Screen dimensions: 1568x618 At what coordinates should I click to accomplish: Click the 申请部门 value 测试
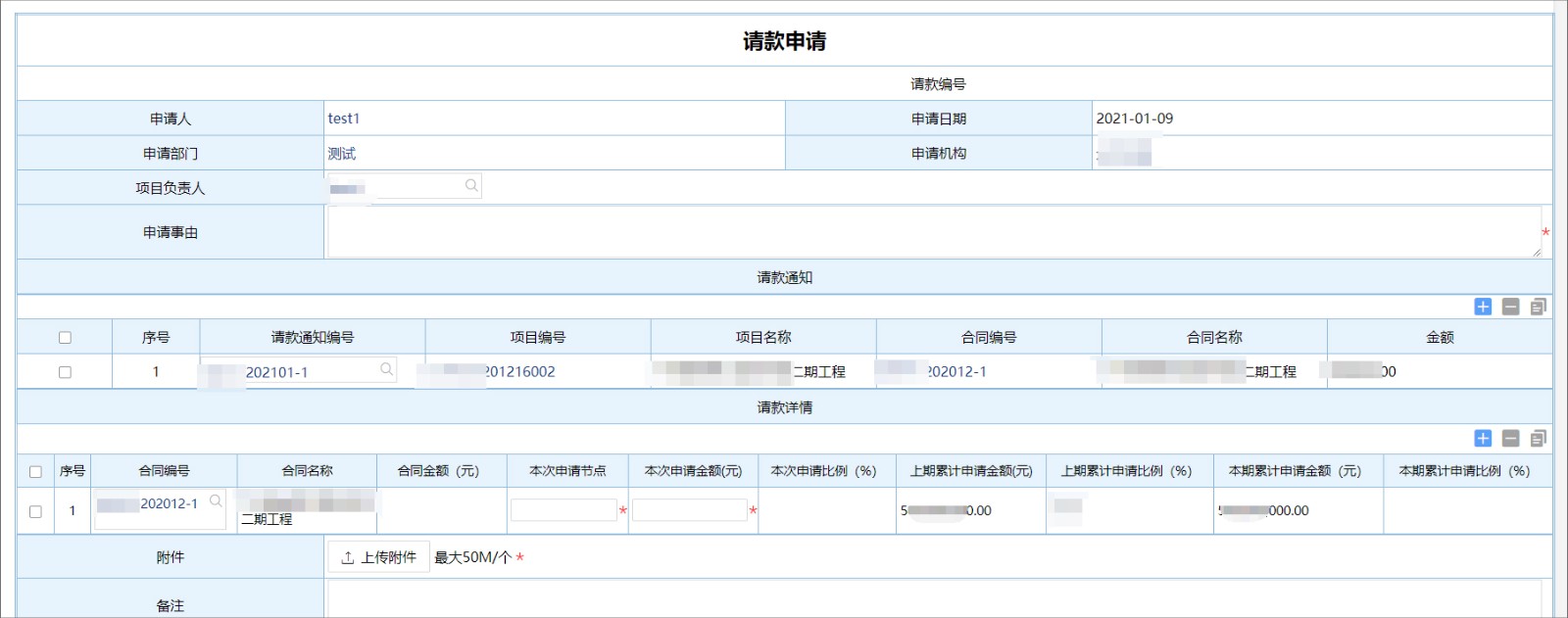tap(342, 154)
